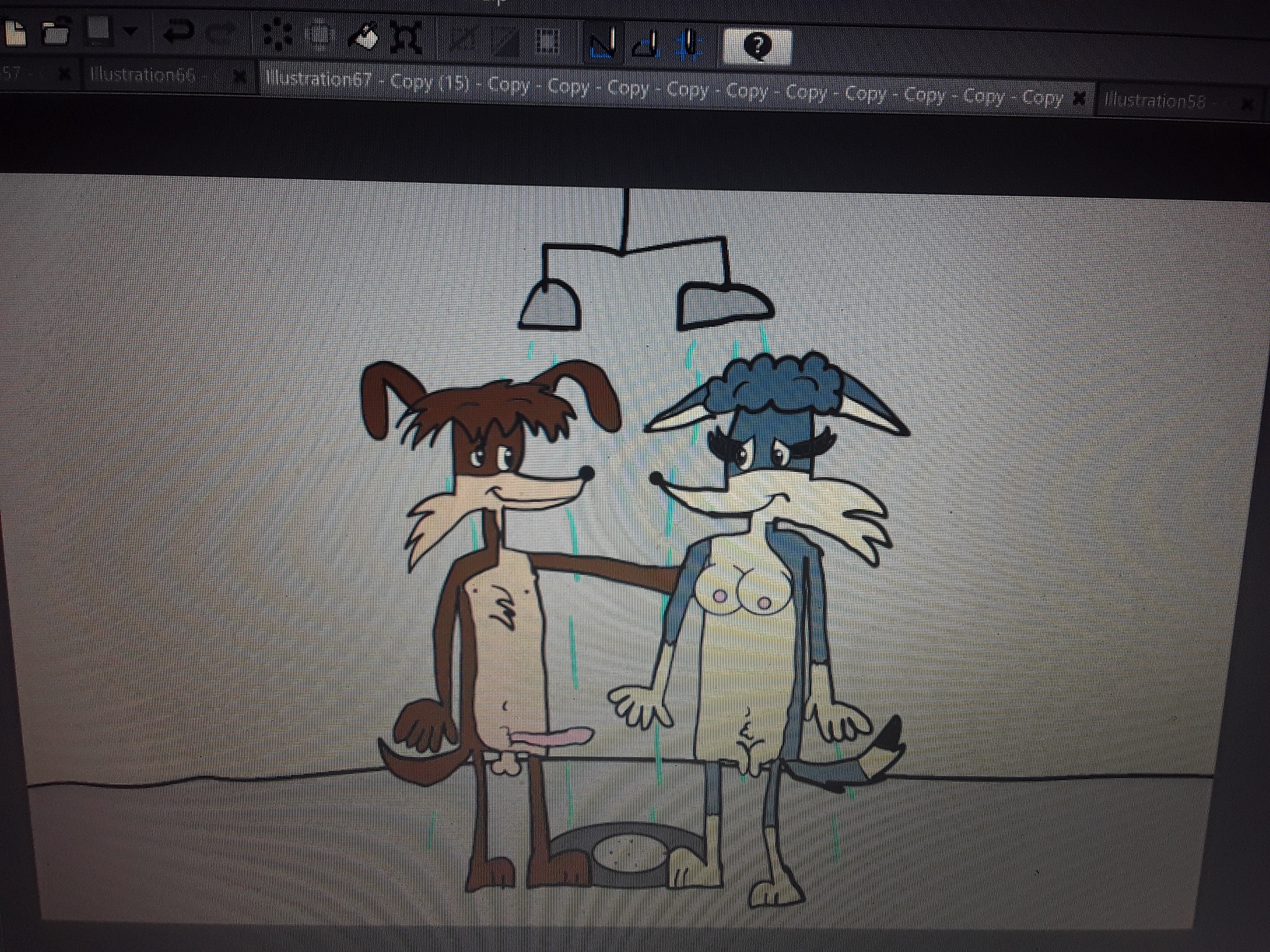Toggle Snap to Ruler
The width and height of the screenshot is (1270, 952).
pos(603,43)
